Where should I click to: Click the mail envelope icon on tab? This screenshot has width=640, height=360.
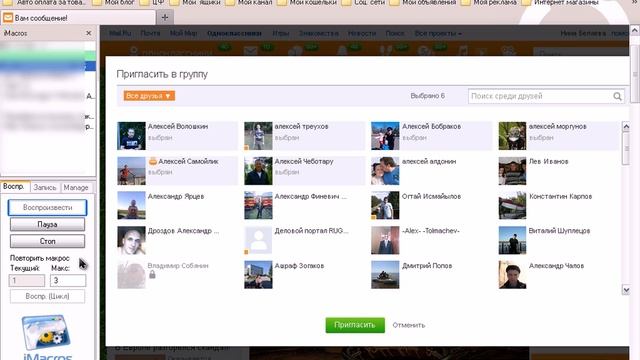[x=7, y=18]
